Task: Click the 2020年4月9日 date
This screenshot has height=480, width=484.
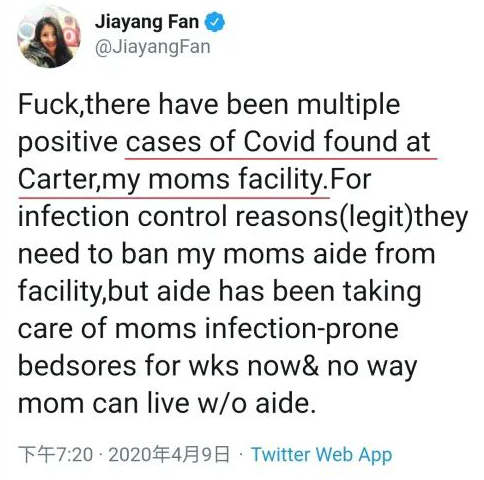Action: point(169,454)
